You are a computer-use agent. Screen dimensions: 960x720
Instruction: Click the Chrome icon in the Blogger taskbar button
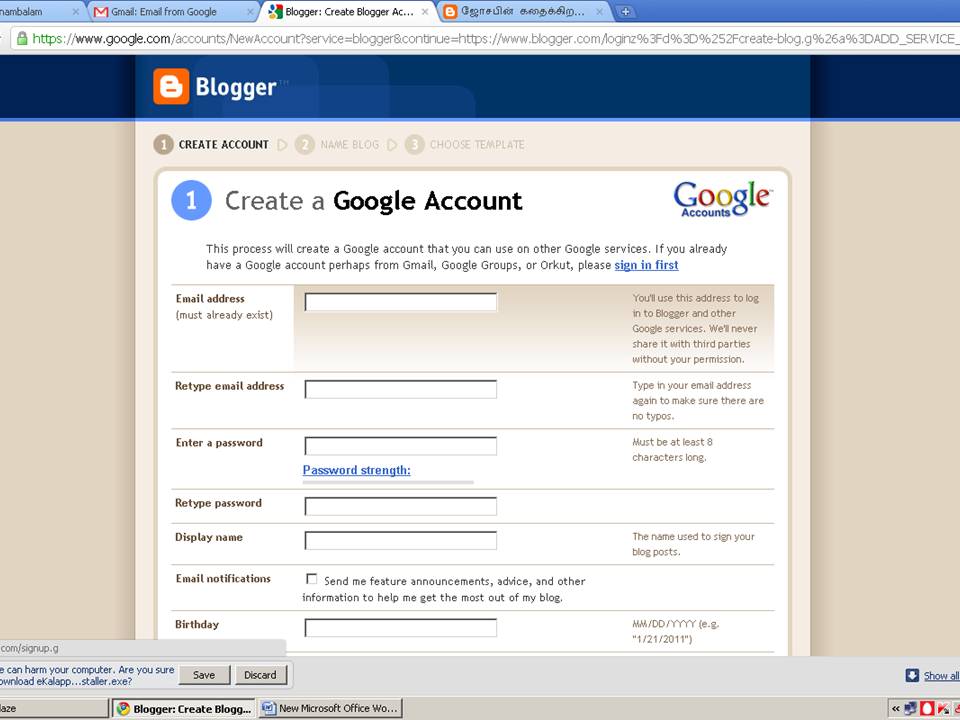click(123, 708)
